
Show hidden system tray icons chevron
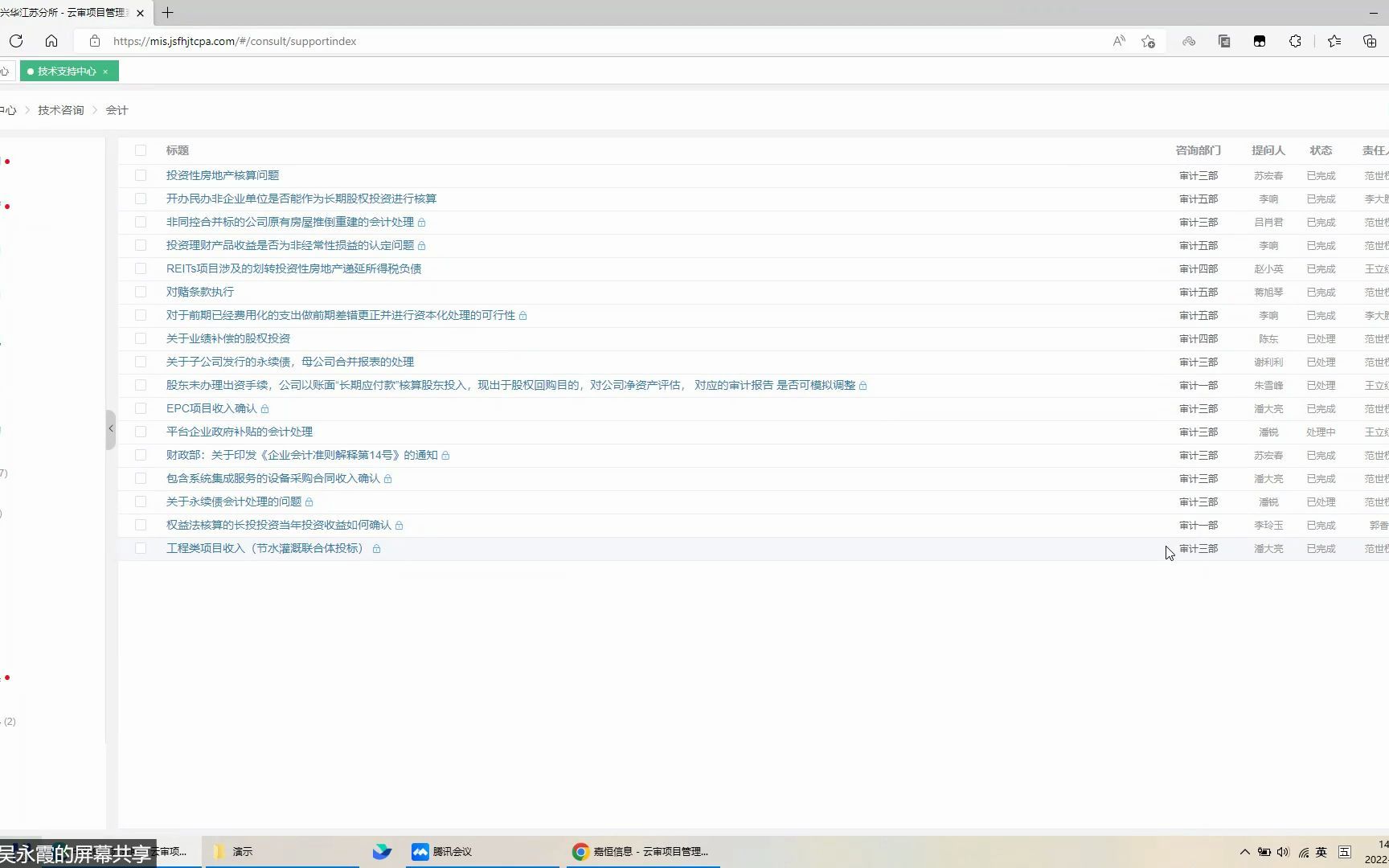pyautogui.click(x=1245, y=852)
